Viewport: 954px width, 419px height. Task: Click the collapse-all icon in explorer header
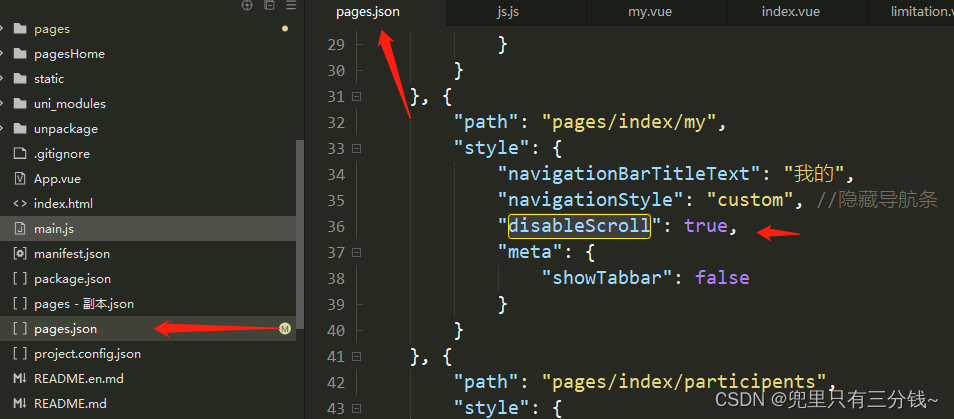click(269, 5)
